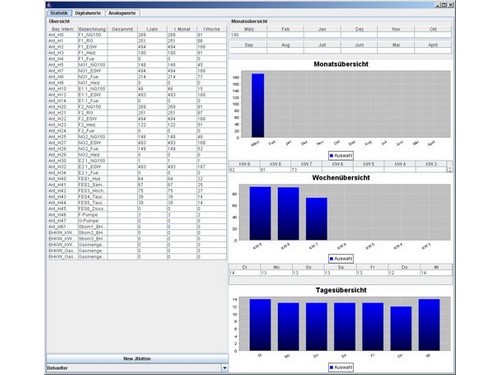The width and height of the screenshot is (500, 375).
Task: Open the Behaelter dropdown arrow
Action: click(x=225, y=368)
